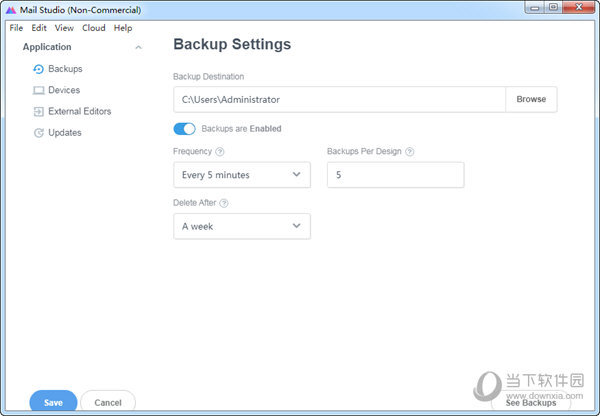Click the Cancel button
Image resolution: width=600 pixels, height=416 pixels.
click(x=108, y=402)
